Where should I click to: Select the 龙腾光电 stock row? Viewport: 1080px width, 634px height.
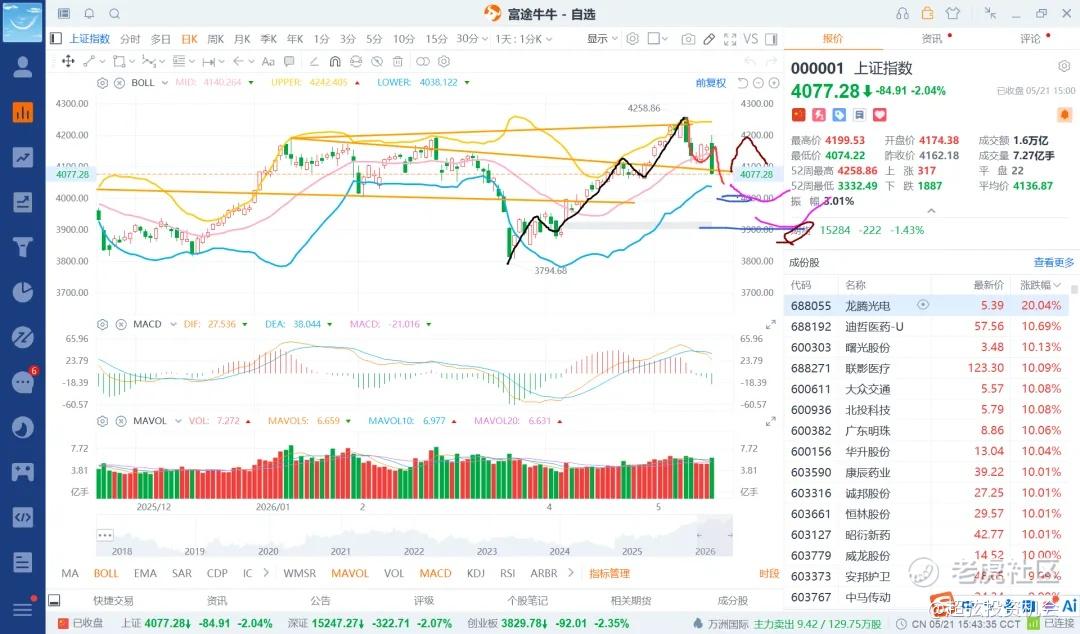coord(926,305)
